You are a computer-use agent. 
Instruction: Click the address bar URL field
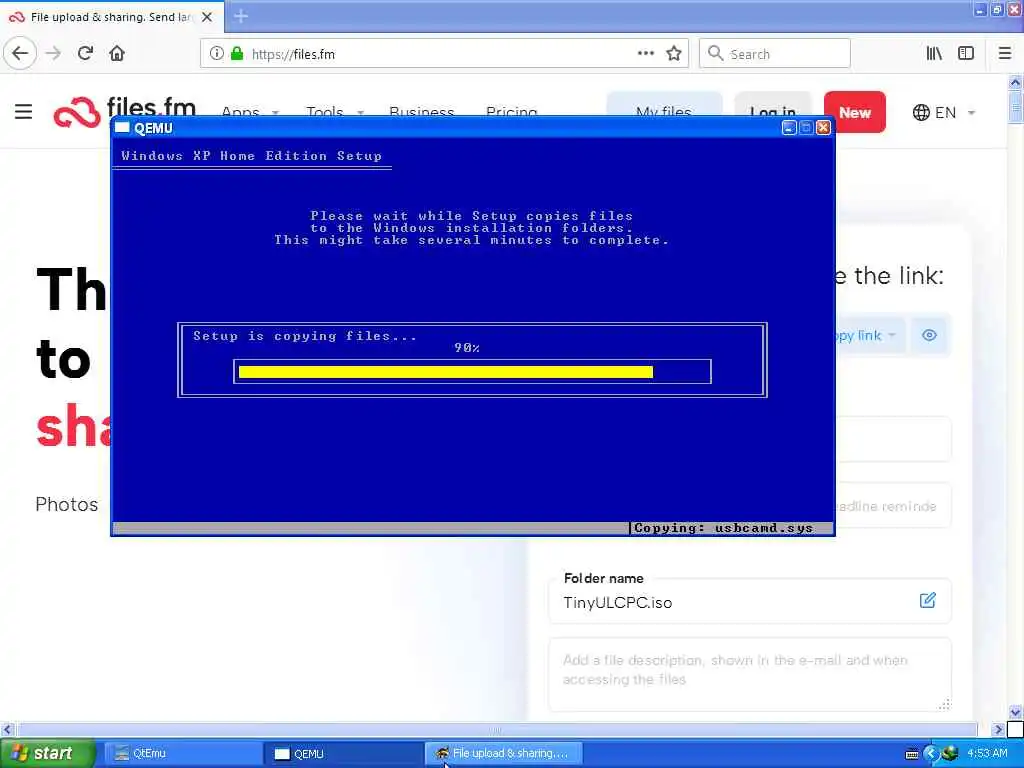pyautogui.click(x=444, y=54)
